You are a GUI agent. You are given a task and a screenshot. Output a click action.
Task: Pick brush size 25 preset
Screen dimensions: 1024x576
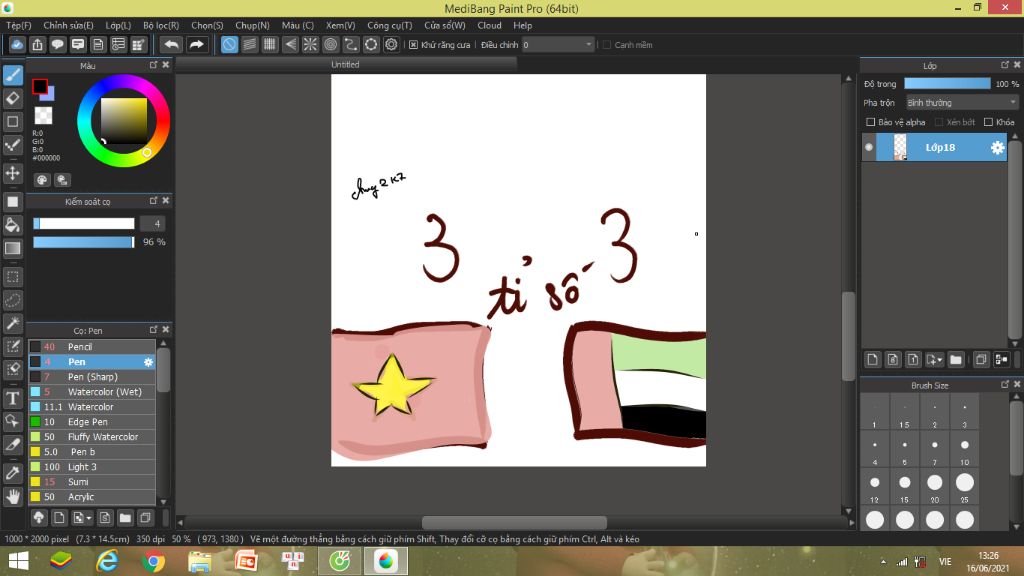pyautogui.click(x=965, y=487)
